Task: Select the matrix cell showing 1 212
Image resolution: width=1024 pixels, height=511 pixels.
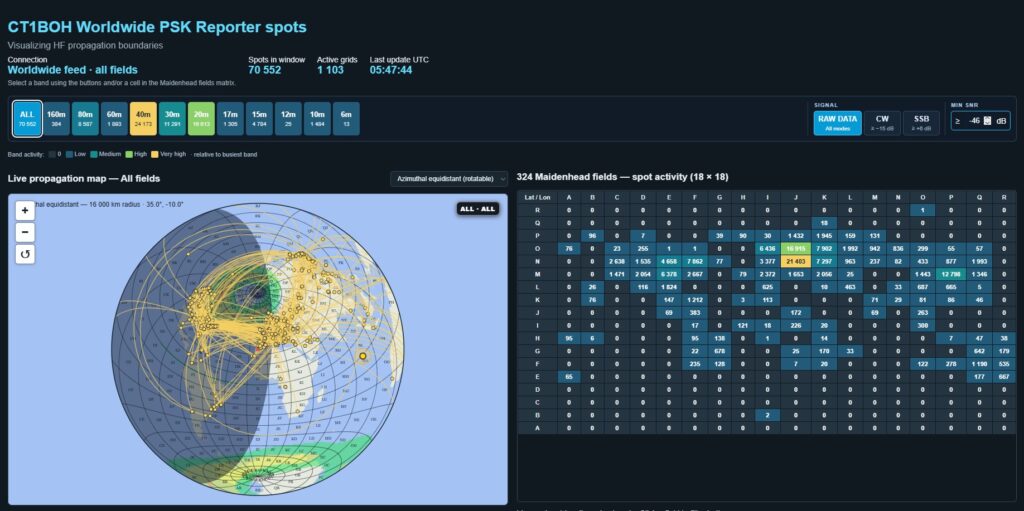Action: [694, 299]
